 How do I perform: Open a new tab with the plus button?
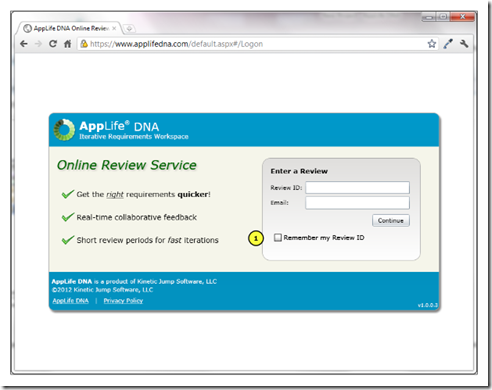point(129,29)
